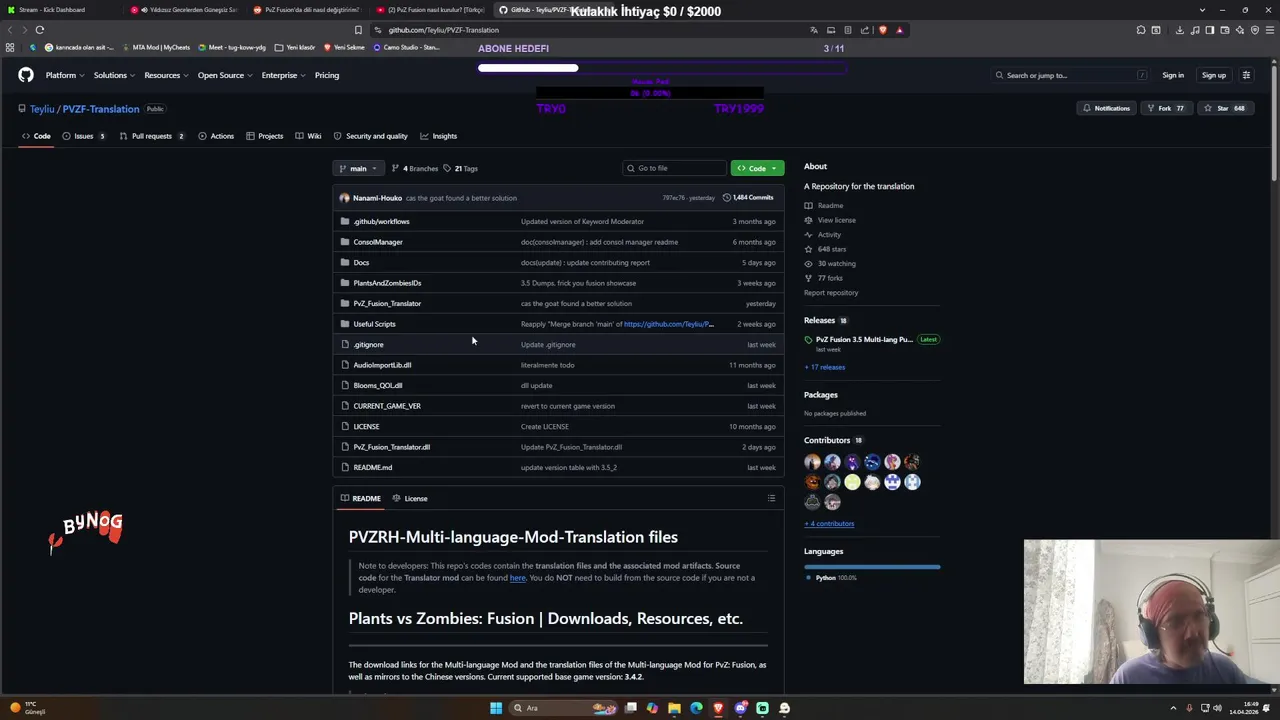Open 30 watching in About section

(836, 264)
